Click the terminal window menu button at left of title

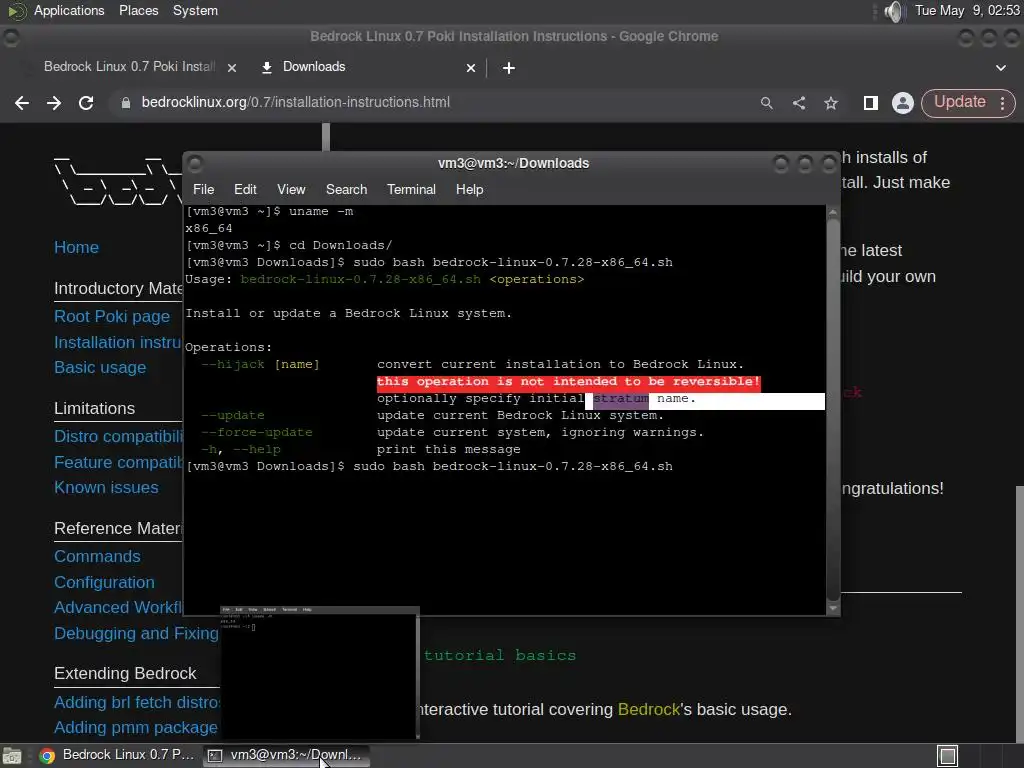195,163
